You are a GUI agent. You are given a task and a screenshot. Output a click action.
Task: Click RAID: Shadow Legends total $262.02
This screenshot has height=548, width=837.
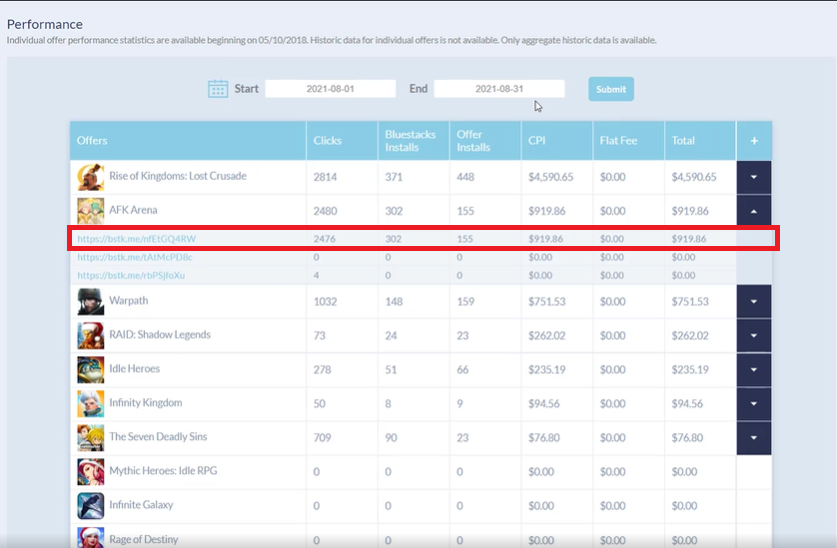coord(690,336)
